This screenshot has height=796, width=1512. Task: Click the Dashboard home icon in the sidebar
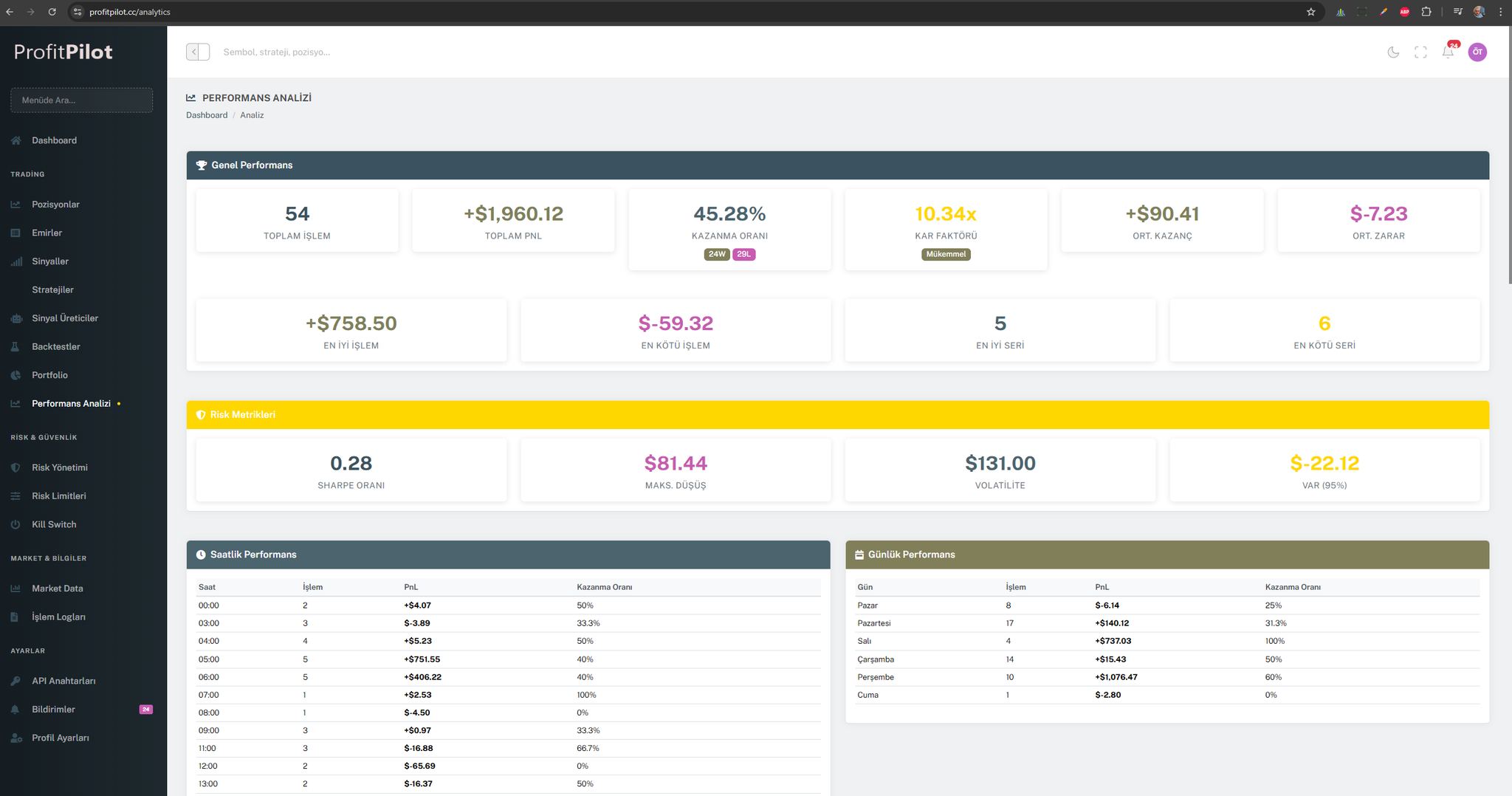click(16, 140)
